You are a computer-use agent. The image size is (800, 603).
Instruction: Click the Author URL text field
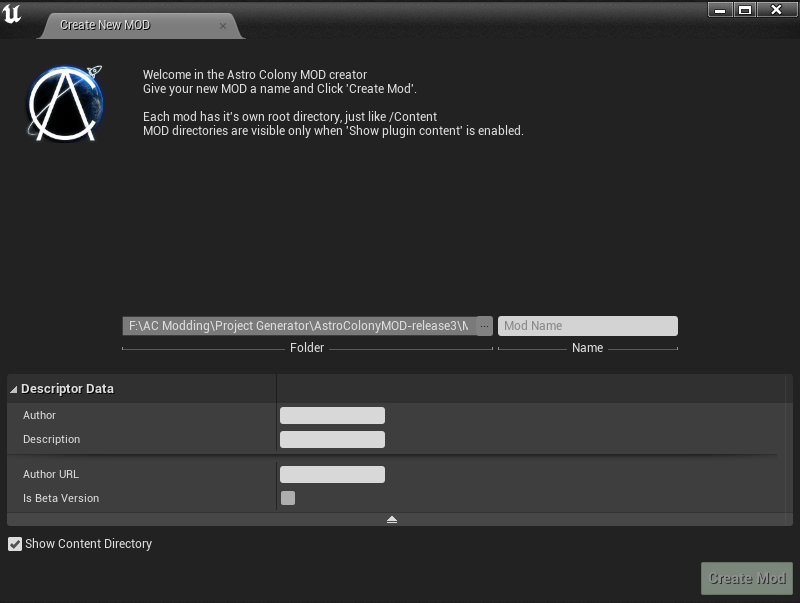click(332, 474)
